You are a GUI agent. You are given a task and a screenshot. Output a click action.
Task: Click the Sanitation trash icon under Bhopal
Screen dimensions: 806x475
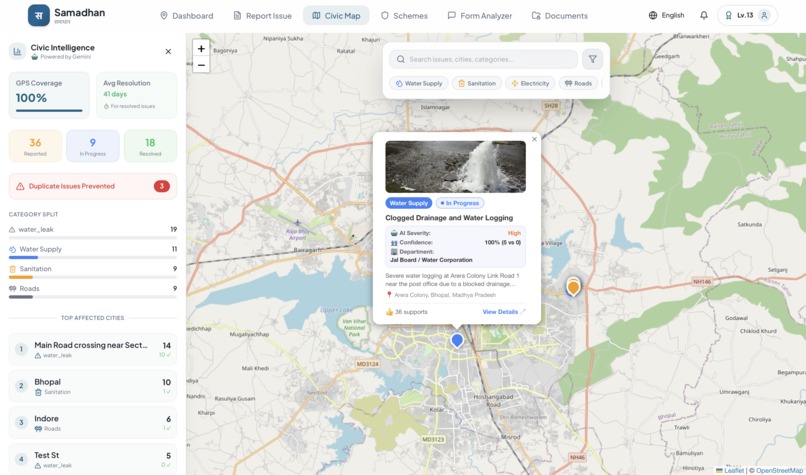pos(38,392)
